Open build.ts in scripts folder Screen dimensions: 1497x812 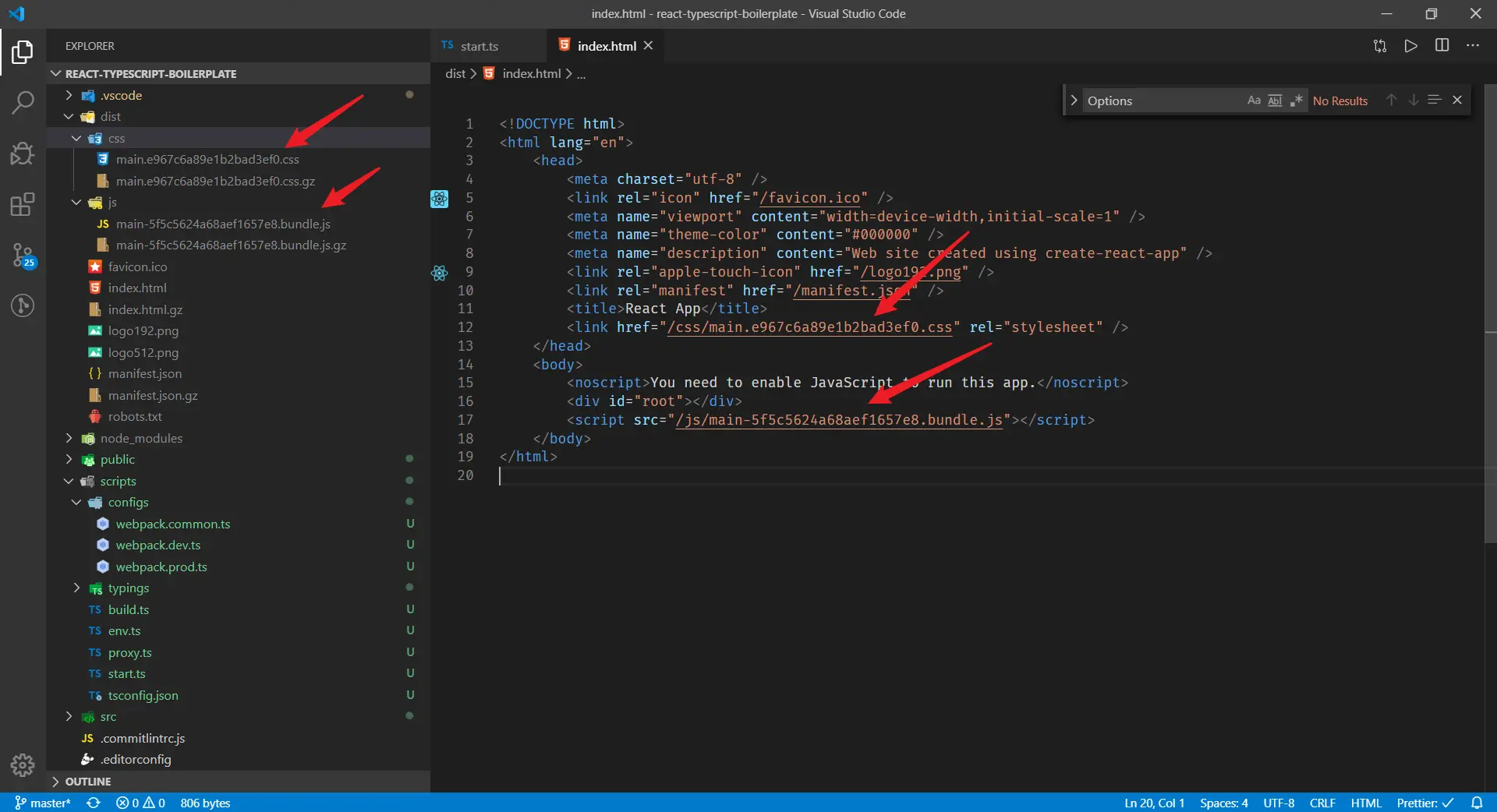[129, 610]
